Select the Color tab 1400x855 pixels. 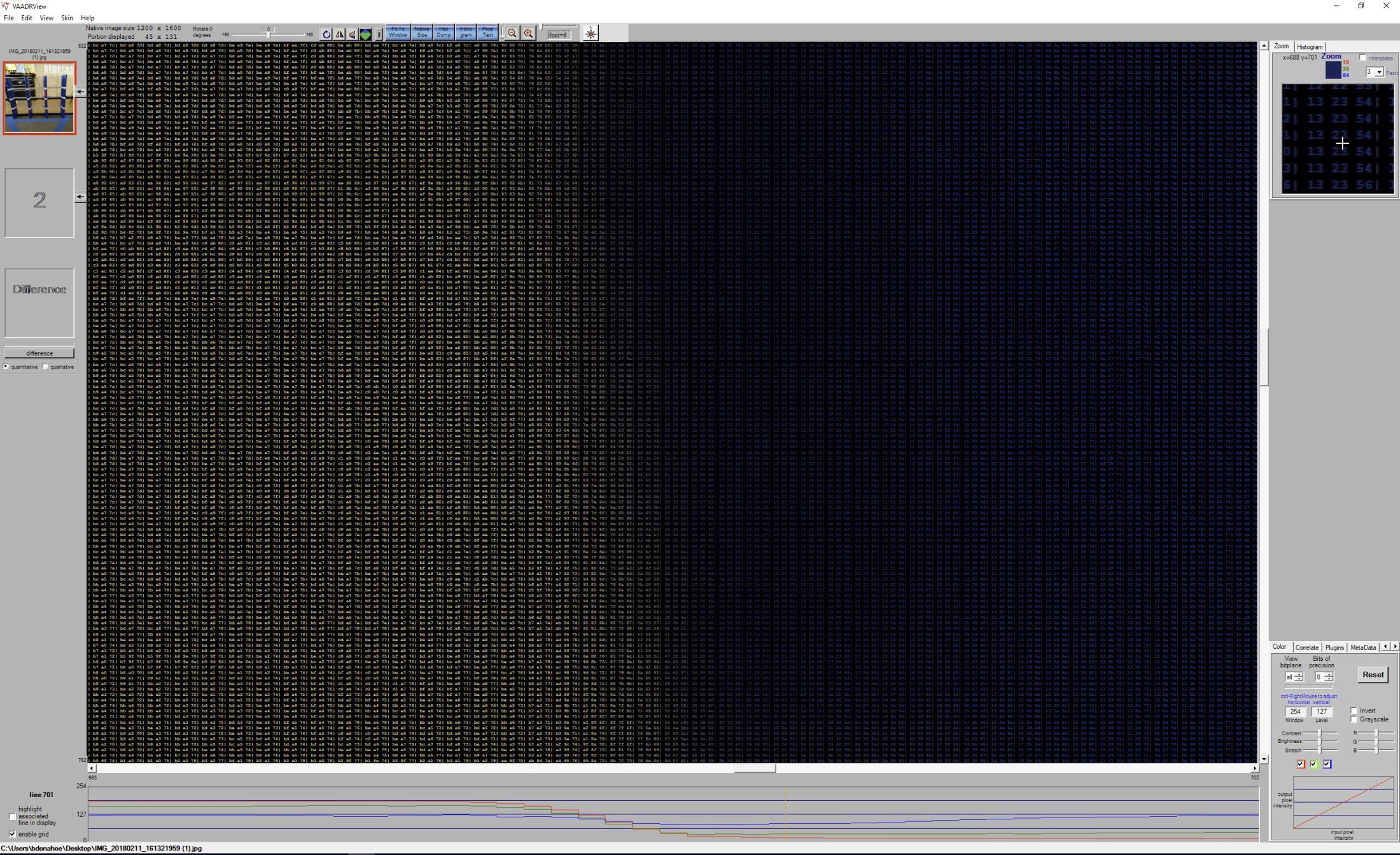(1279, 647)
